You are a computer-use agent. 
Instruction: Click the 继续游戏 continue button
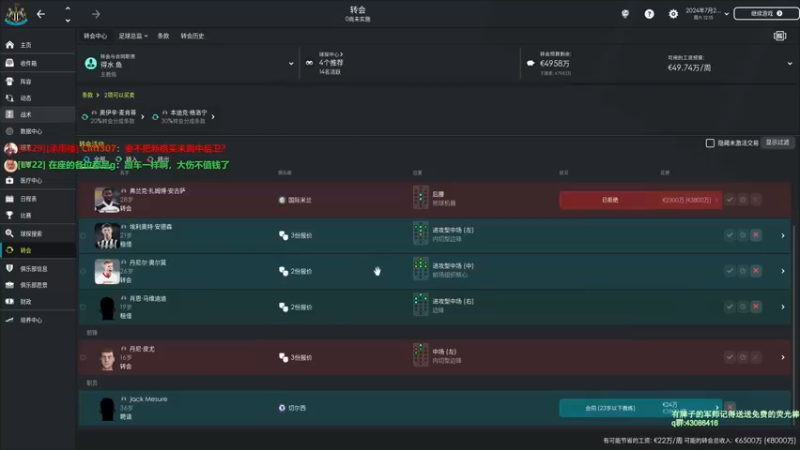(x=766, y=14)
